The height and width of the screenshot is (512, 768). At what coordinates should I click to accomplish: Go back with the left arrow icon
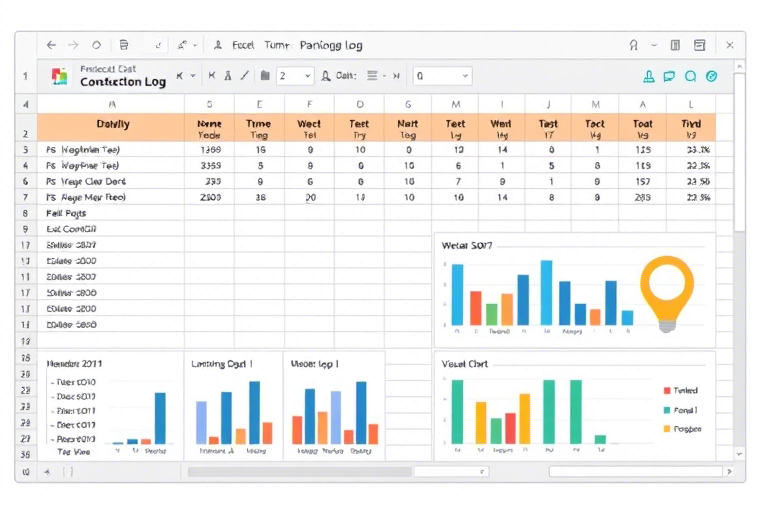[x=51, y=45]
